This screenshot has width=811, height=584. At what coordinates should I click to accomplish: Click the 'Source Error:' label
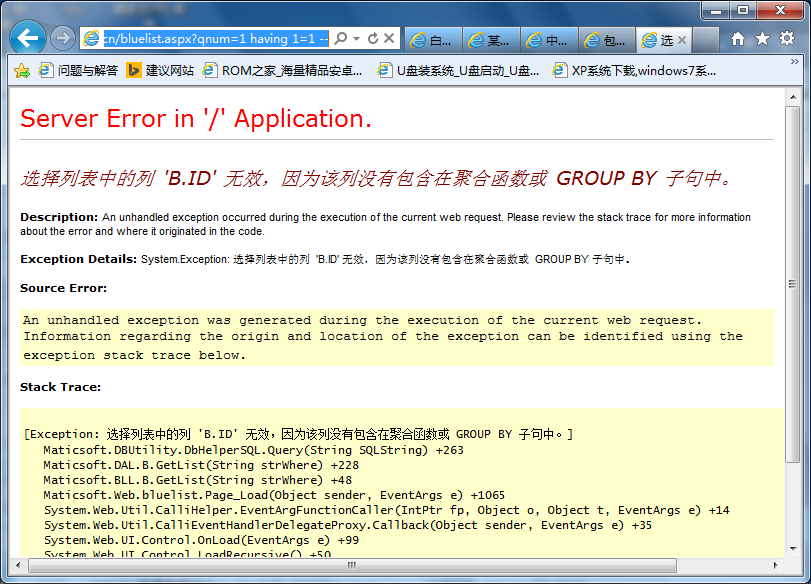64,288
